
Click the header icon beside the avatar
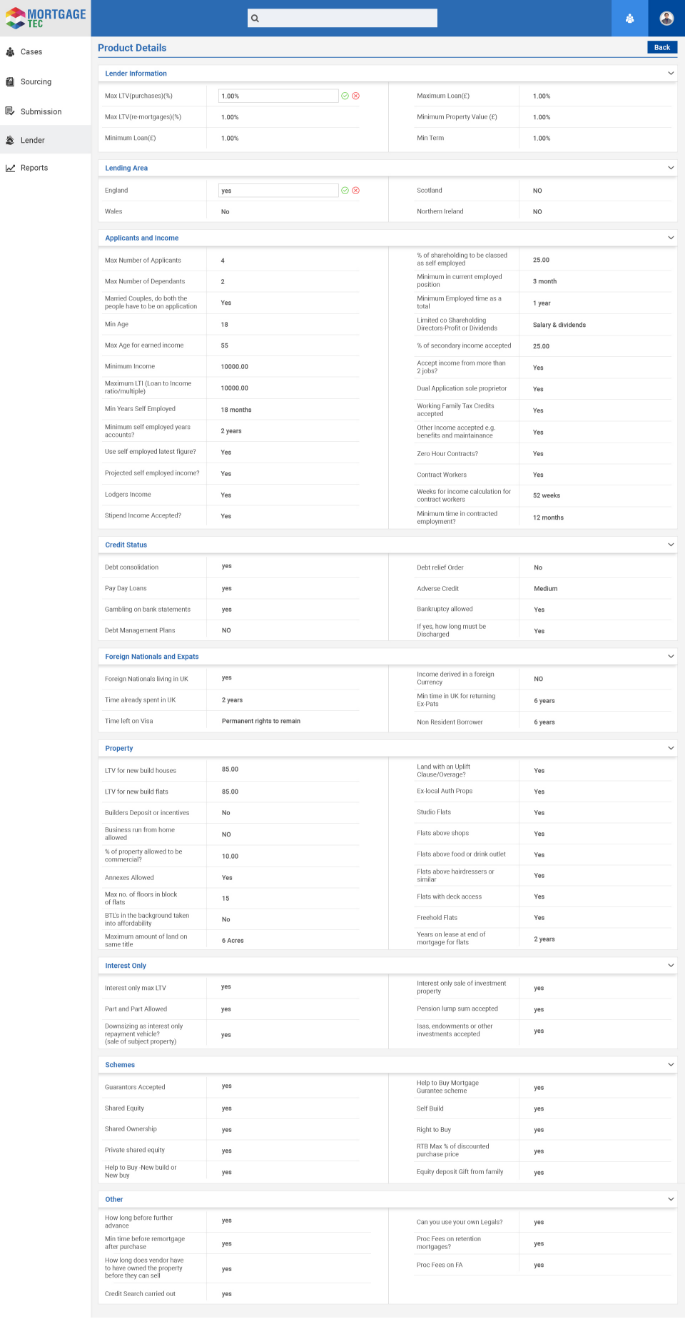click(x=629, y=18)
